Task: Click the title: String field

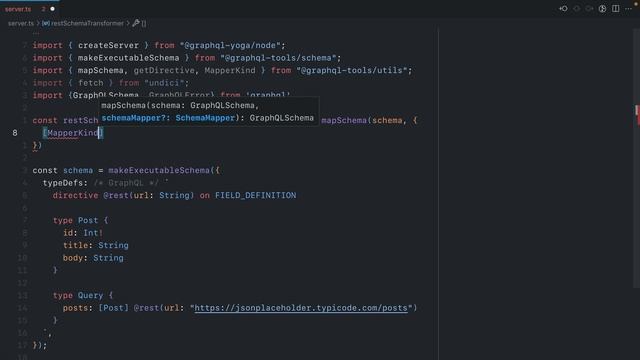Action: 96,245
